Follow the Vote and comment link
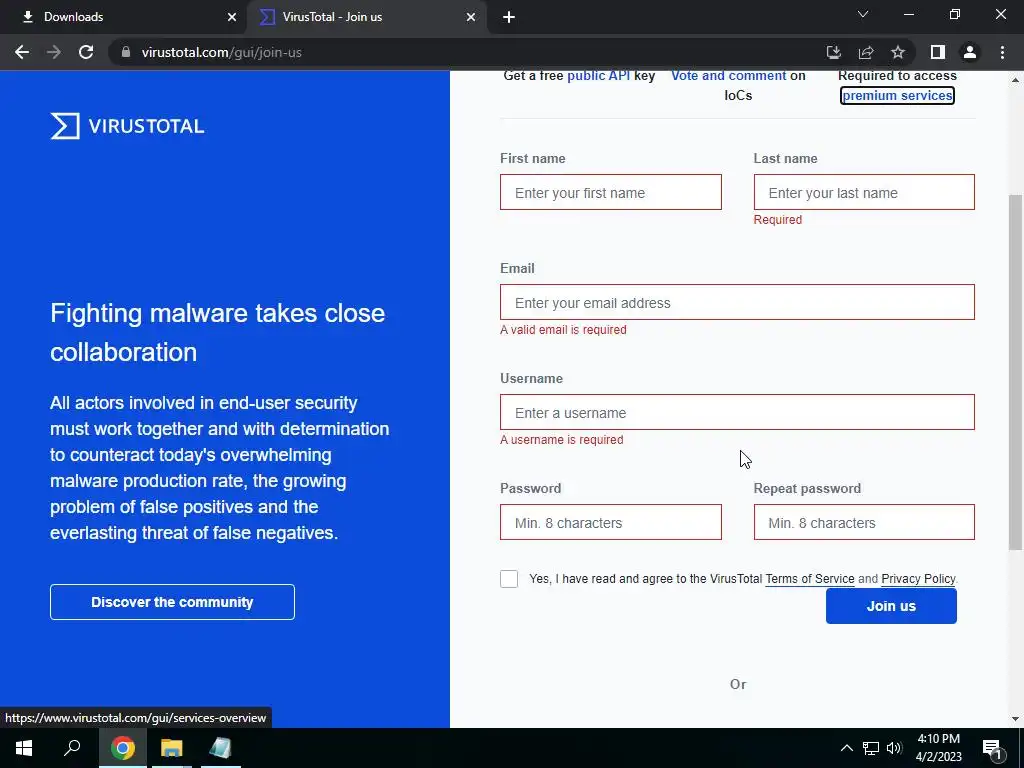Image resolution: width=1024 pixels, height=768 pixels. [729, 75]
